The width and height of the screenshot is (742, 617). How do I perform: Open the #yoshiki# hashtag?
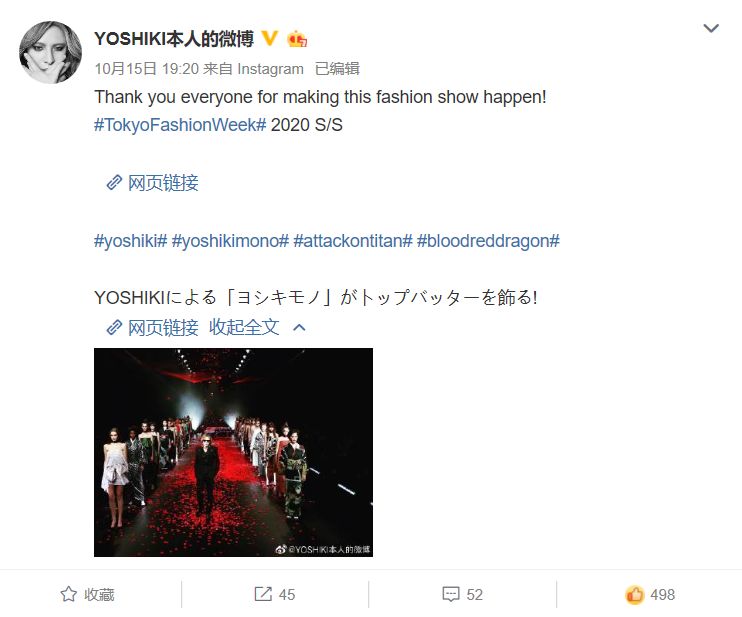click(131, 241)
